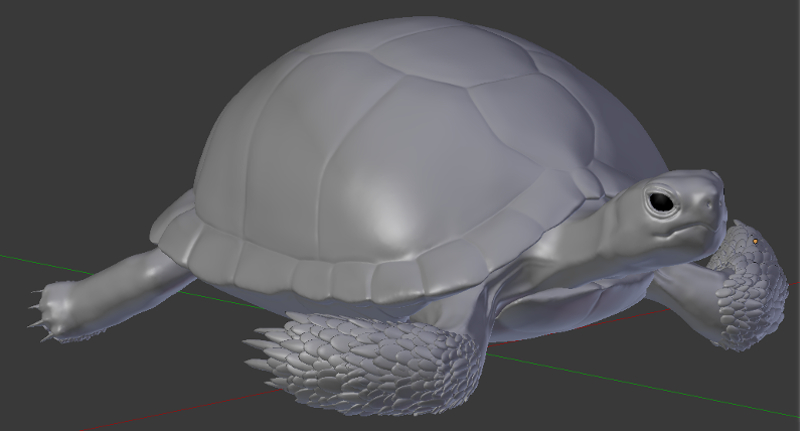Click the turtle's black eye
The image size is (800, 431).
[x=661, y=202]
